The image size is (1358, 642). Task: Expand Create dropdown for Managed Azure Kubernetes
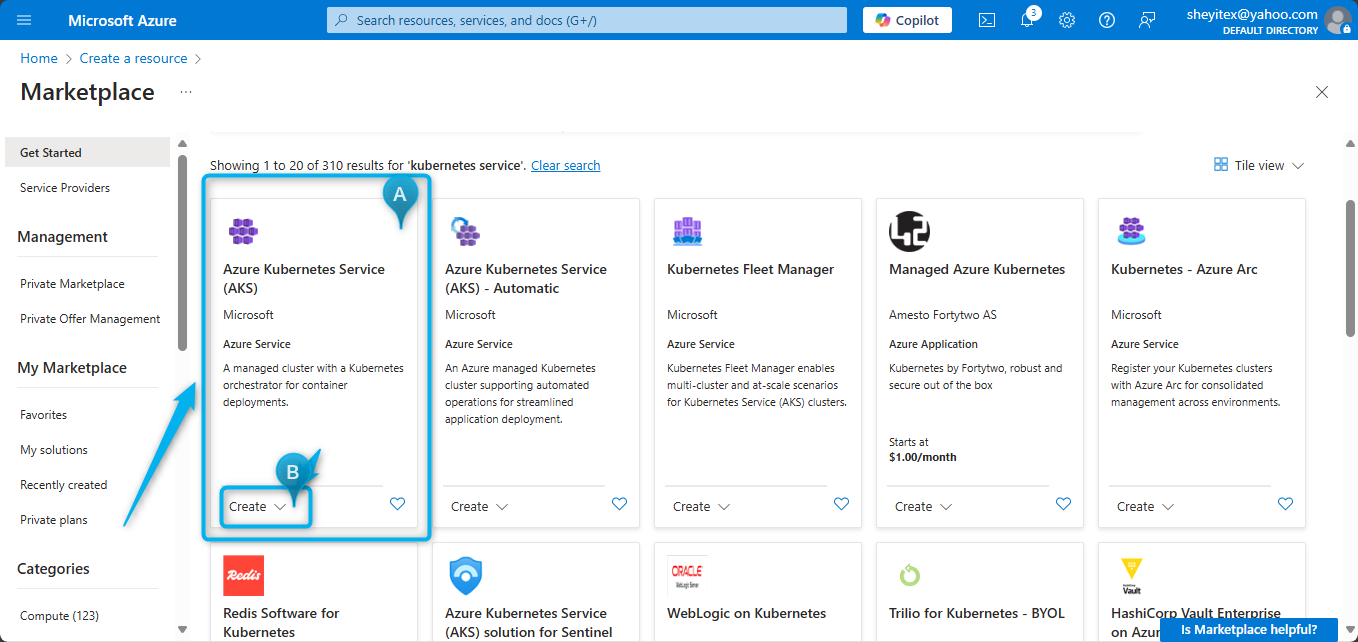pyautogui.click(x=924, y=507)
